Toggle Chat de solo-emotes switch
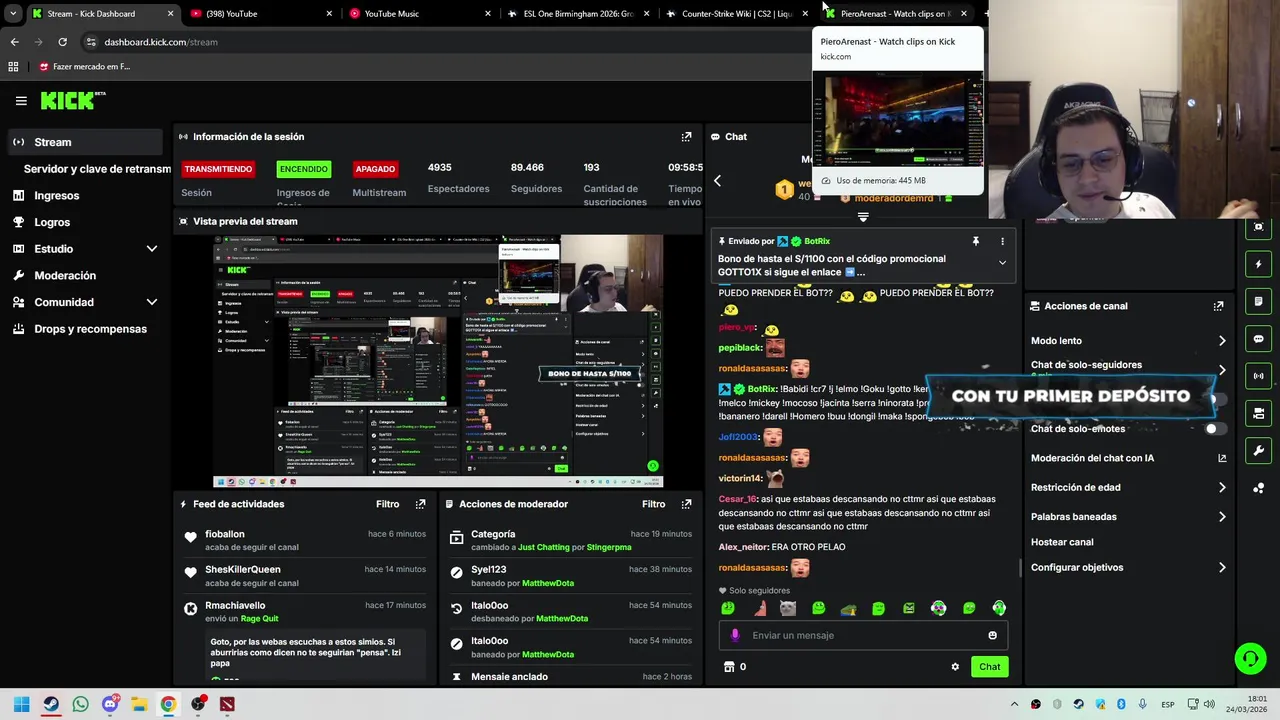1280x720 pixels. (x=1214, y=429)
